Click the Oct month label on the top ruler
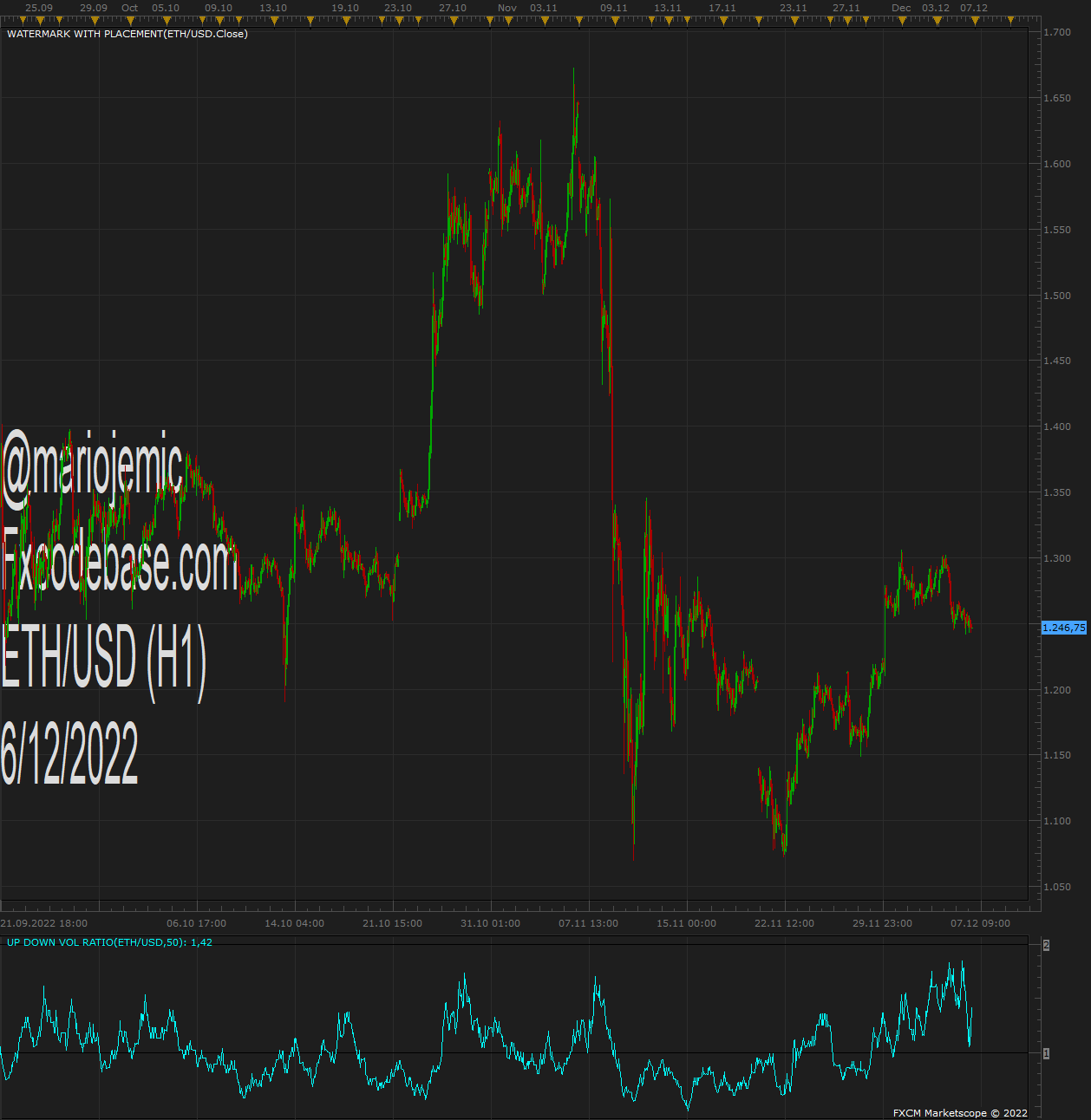Screen dimensions: 1091x1120 coord(130,8)
